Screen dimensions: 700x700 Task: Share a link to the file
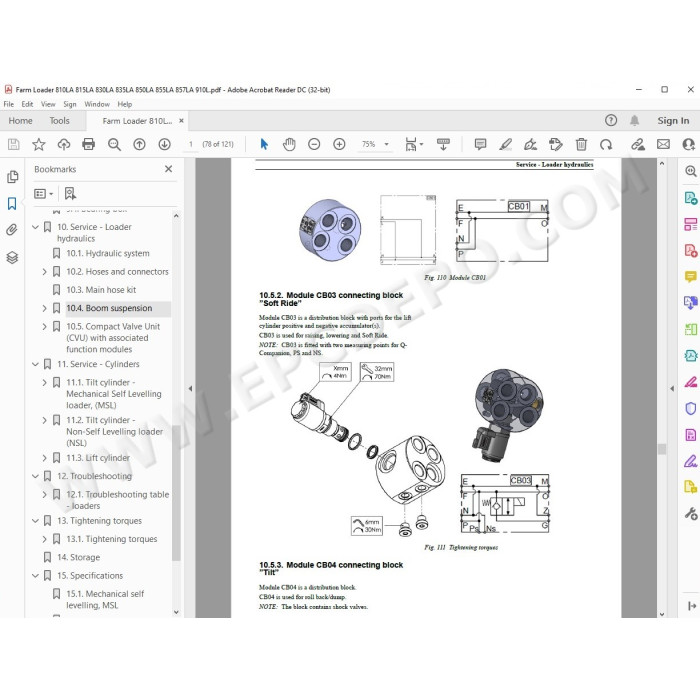pos(638,144)
